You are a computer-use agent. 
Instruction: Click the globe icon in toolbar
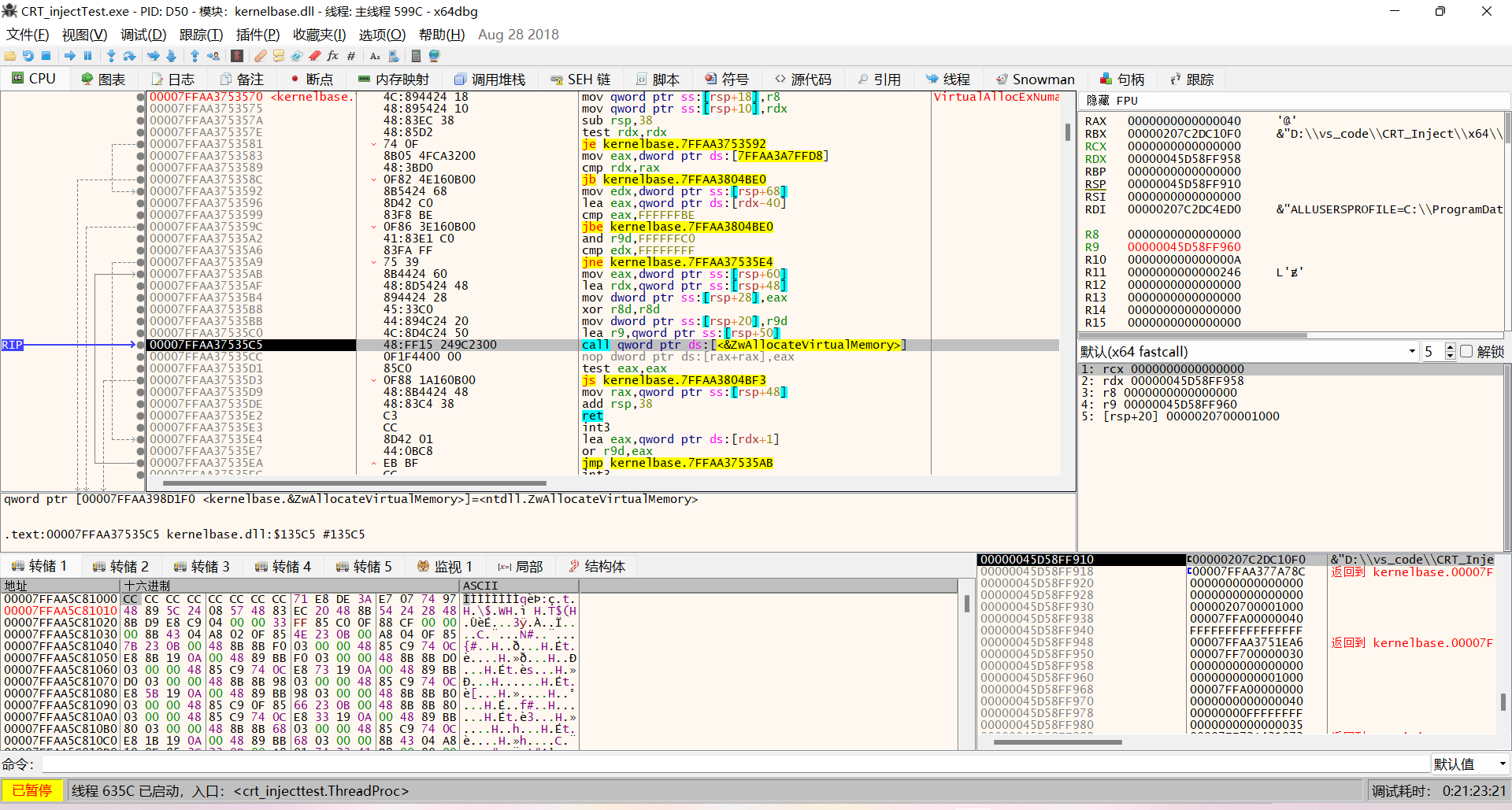click(x=434, y=56)
